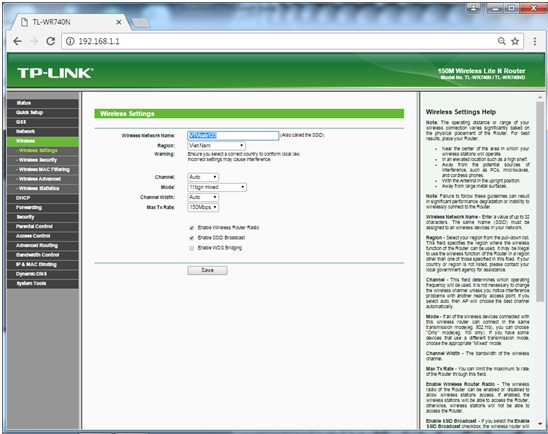Open Advanced Routing menu item
Screen dimensions: 548x434
pyautogui.click(x=43, y=245)
